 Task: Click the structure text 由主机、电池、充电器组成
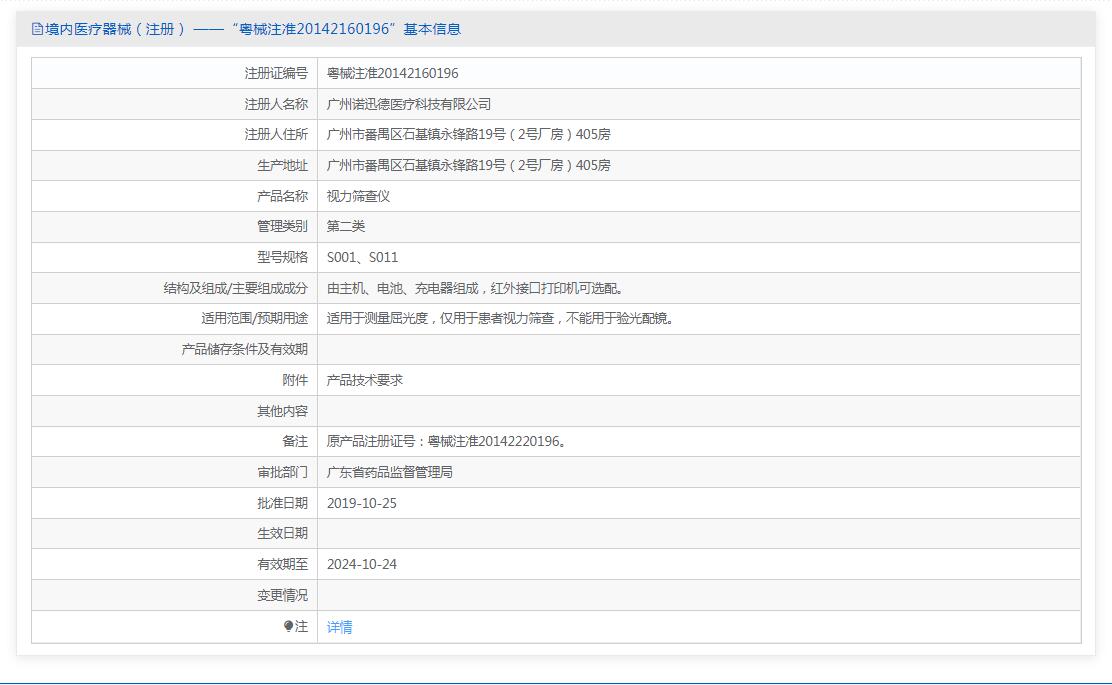(402, 289)
